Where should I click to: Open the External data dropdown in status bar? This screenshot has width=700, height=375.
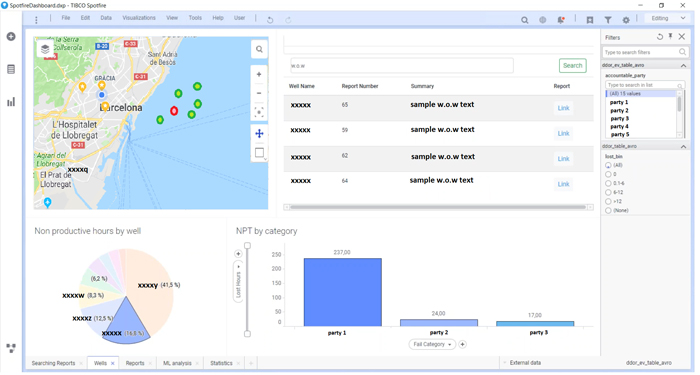click(x=522, y=363)
